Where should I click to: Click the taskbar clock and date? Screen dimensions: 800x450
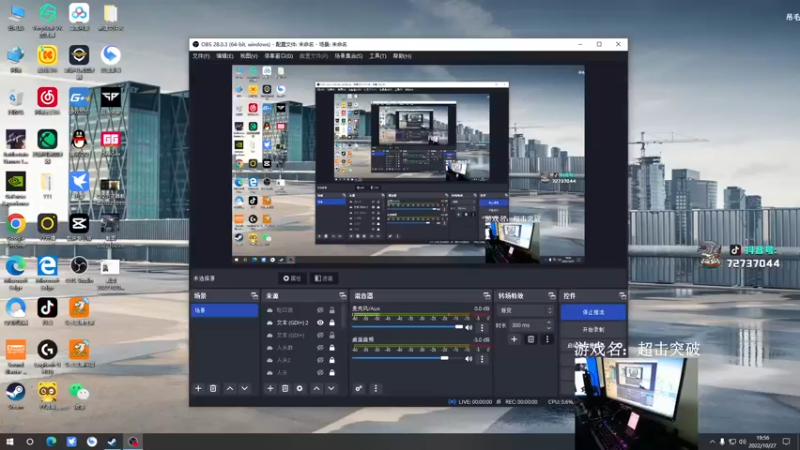762,442
